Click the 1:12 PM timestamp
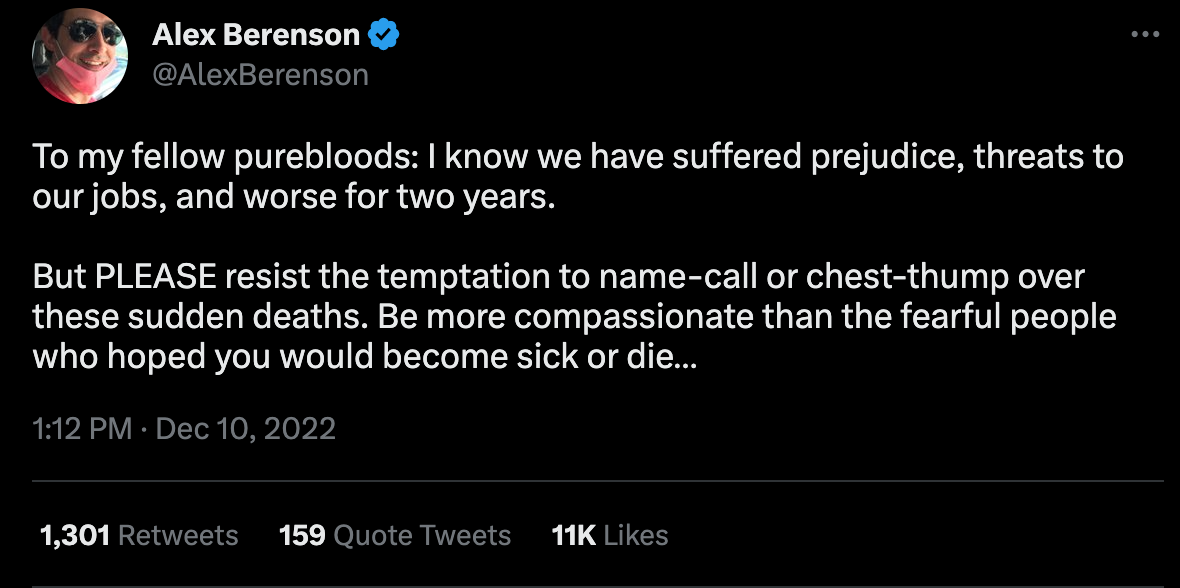Image resolution: width=1180 pixels, height=588 pixels. [x=82, y=429]
